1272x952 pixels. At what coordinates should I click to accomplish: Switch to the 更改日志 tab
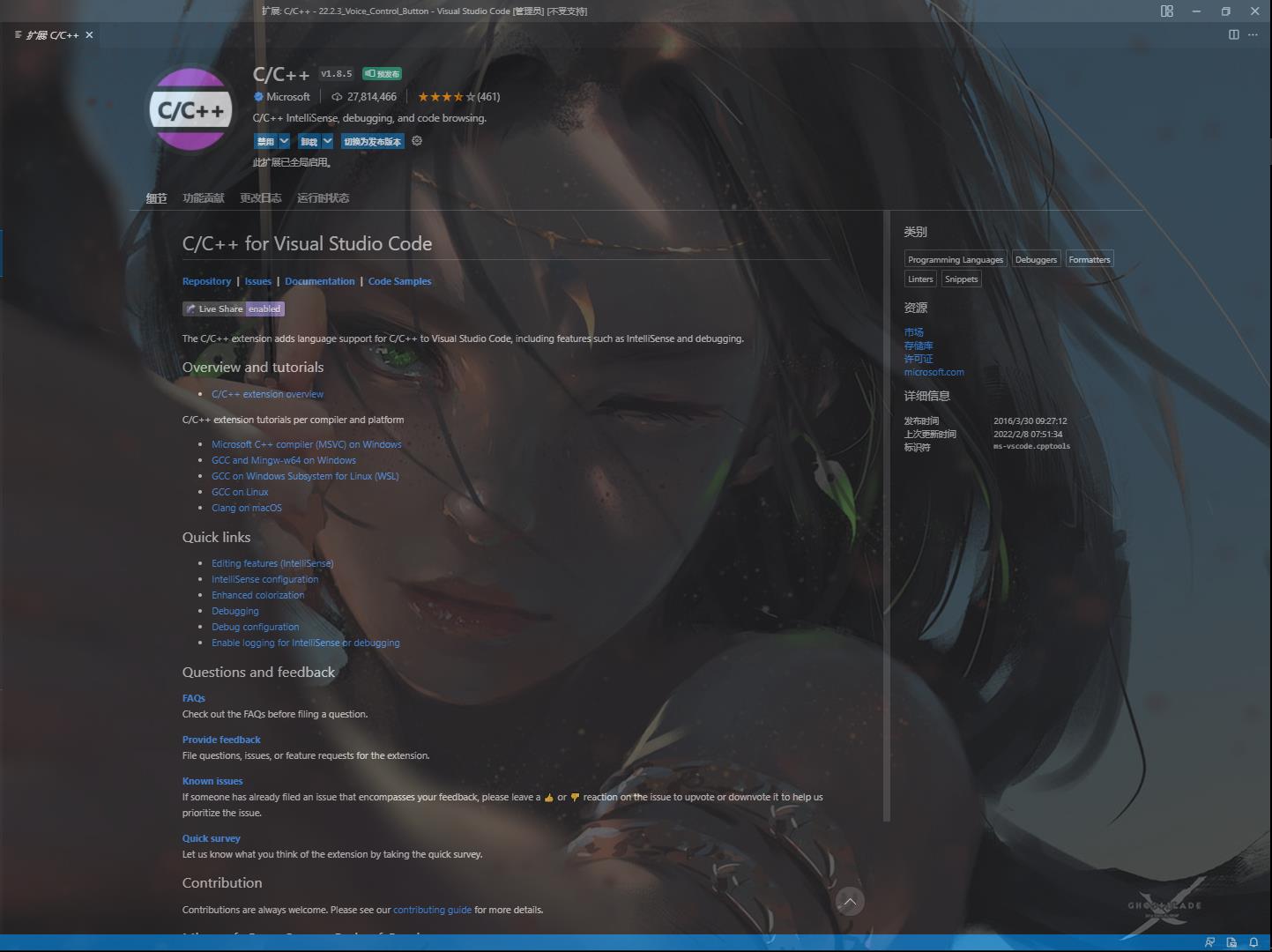[x=261, y=198]
